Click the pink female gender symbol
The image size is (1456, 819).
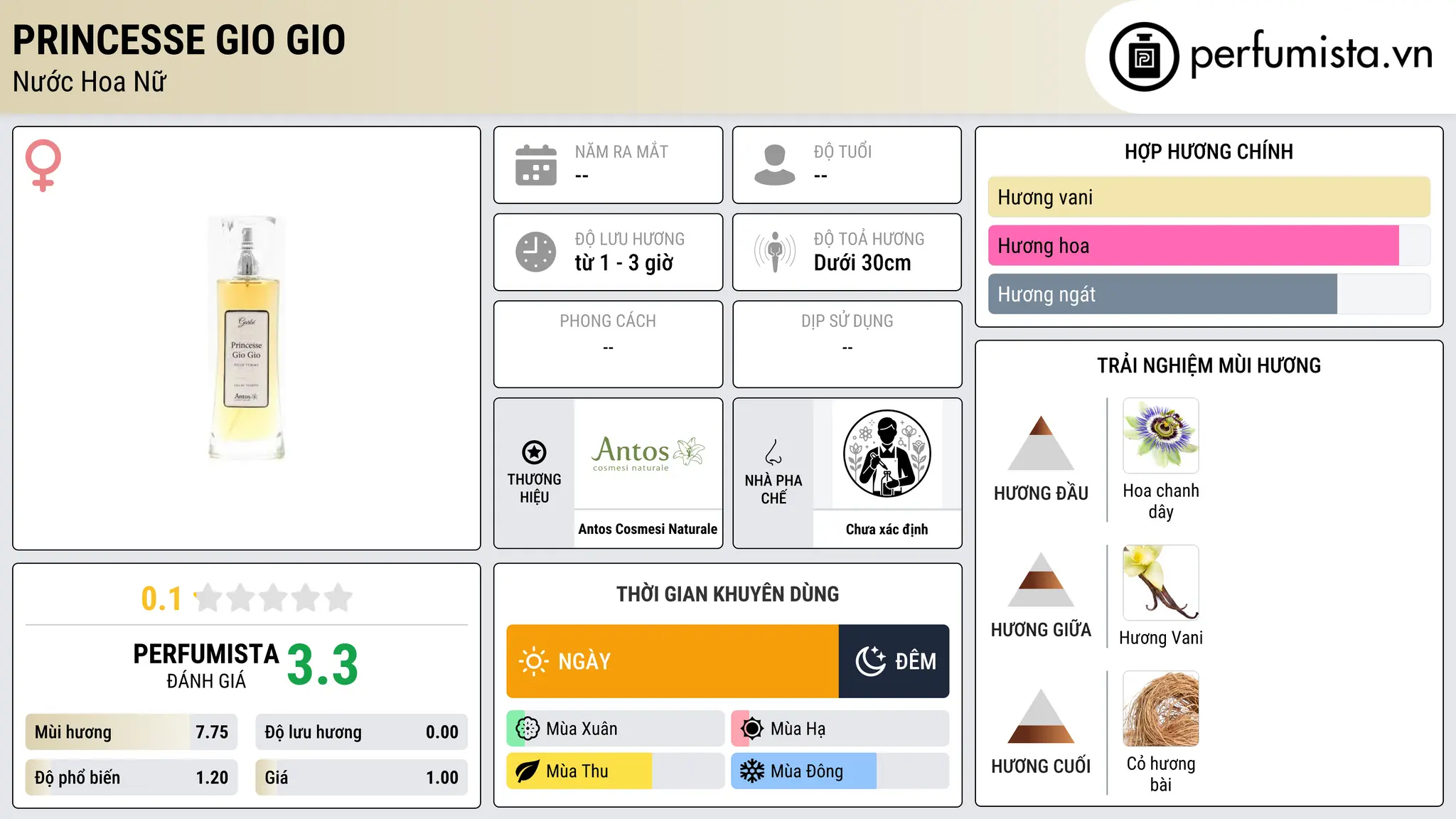click(x=43, y=165)
